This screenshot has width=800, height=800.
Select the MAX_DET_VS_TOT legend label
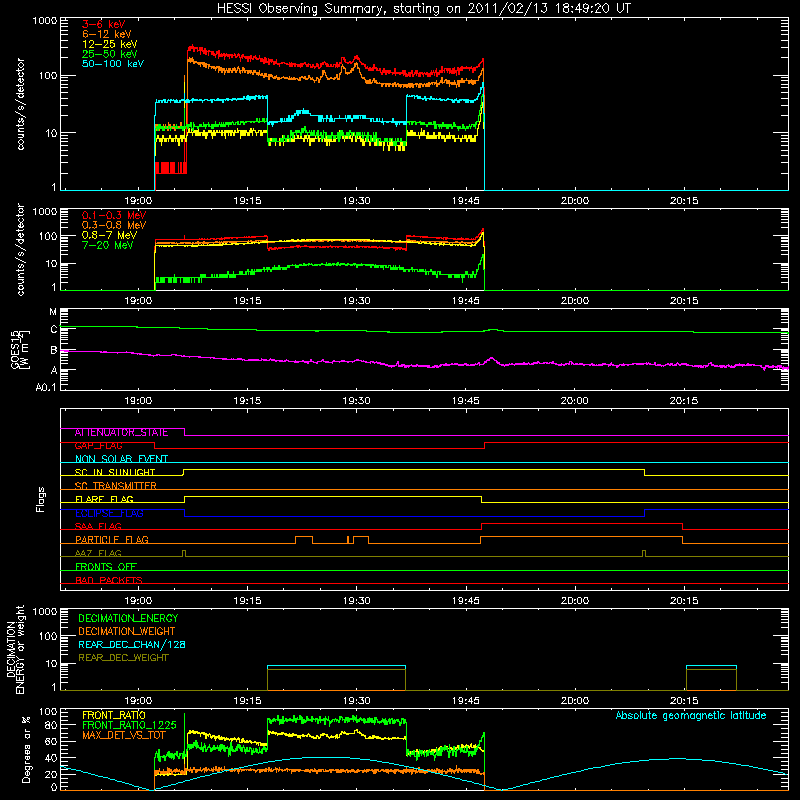[x=124, y=735]
